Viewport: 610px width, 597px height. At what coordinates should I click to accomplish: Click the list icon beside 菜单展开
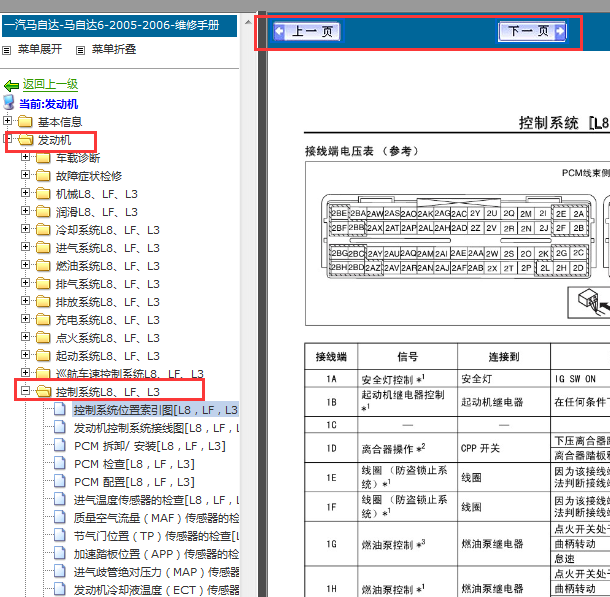(7, 50)
